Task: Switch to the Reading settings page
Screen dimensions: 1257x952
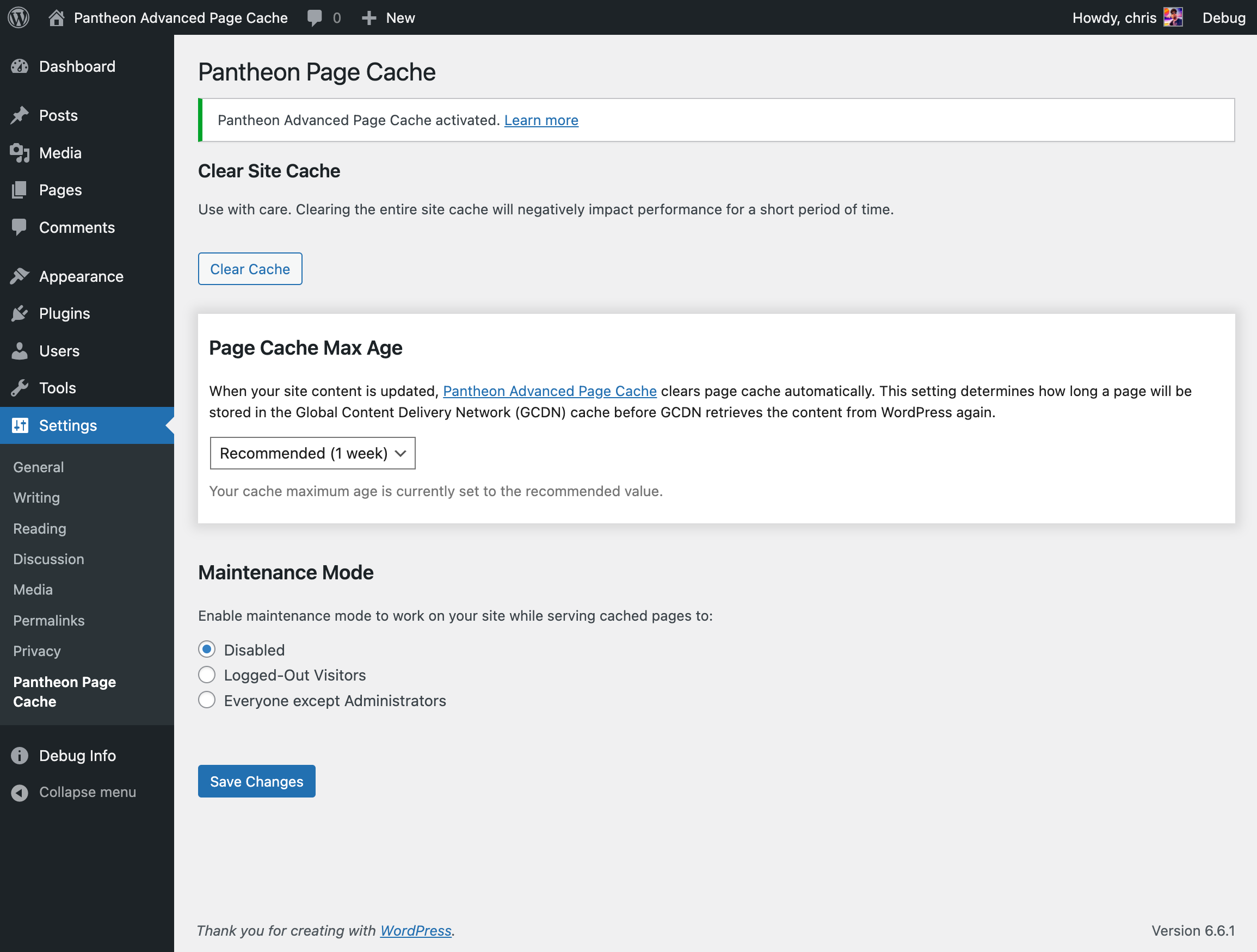Action: 39,528
